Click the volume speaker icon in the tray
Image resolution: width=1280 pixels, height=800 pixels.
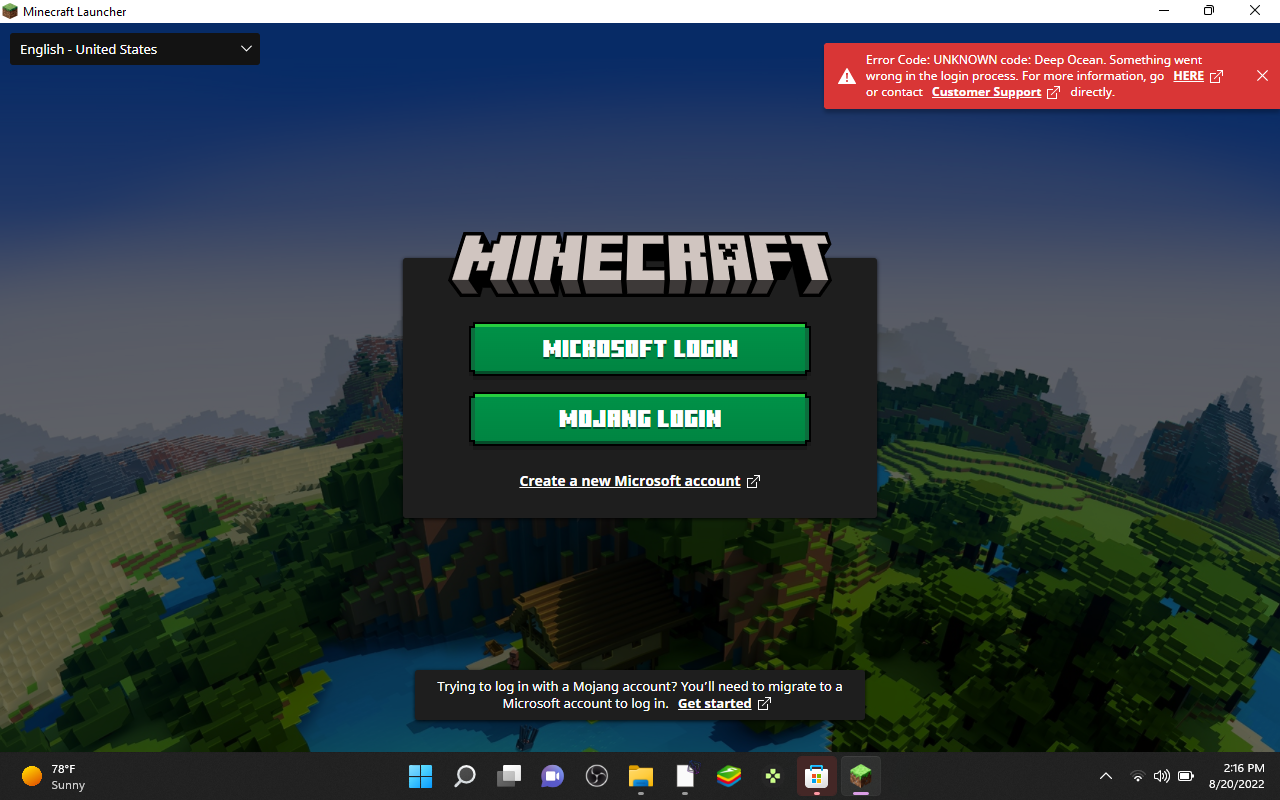1161,776
